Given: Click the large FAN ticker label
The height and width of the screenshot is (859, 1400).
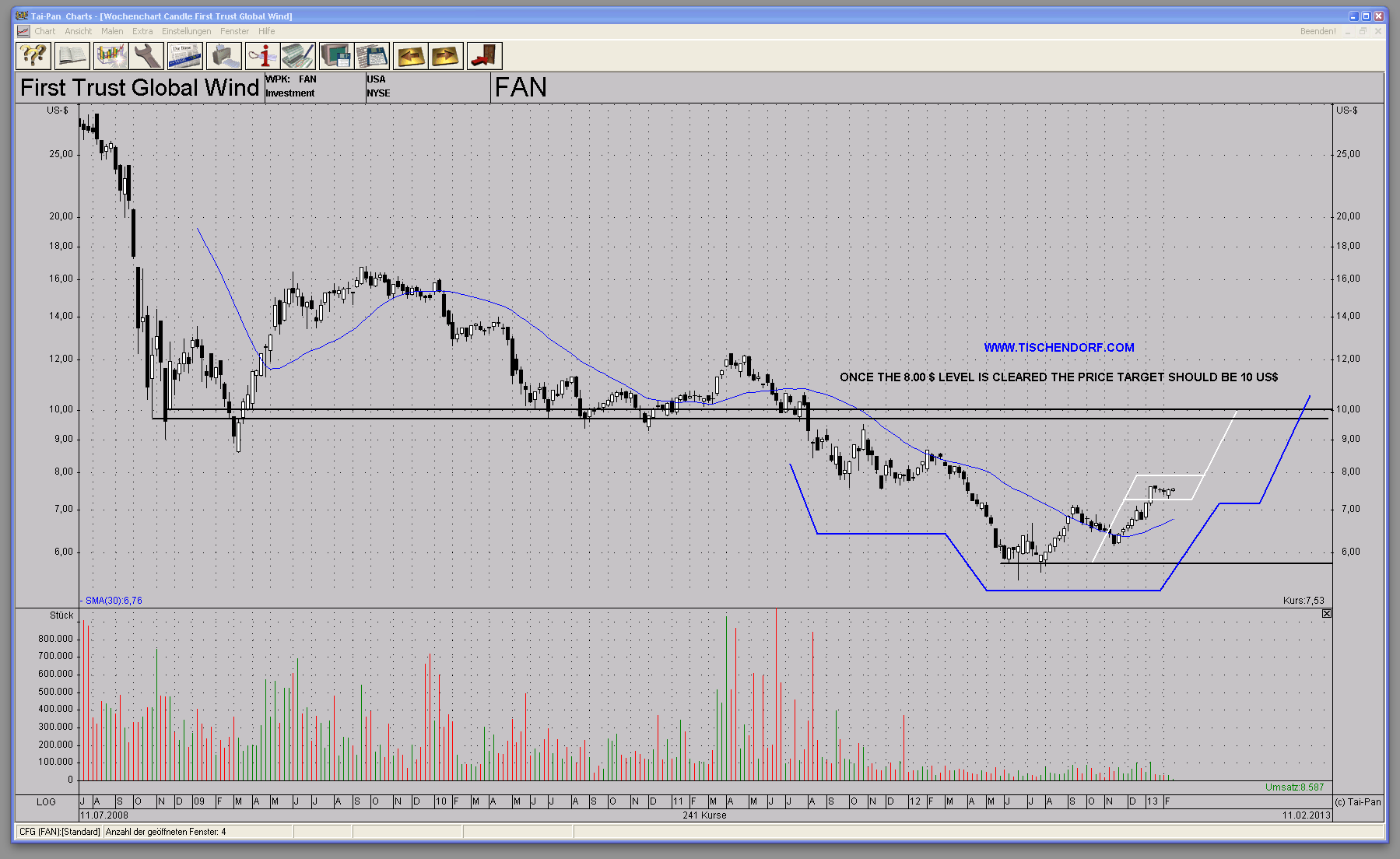Looking at the screenshot, I should [521, 87].
